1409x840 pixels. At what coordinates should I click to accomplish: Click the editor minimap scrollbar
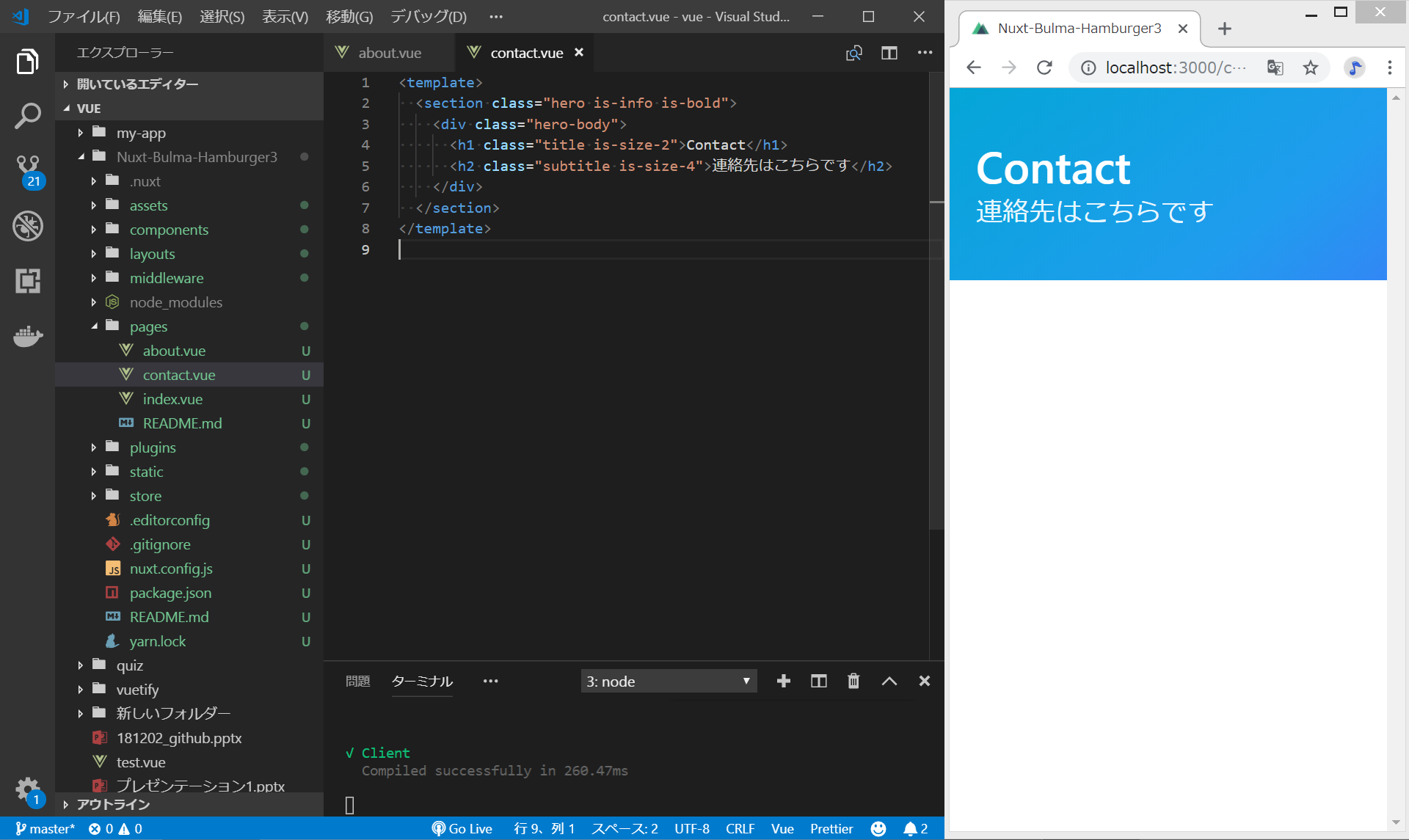(x=936, y=301)
